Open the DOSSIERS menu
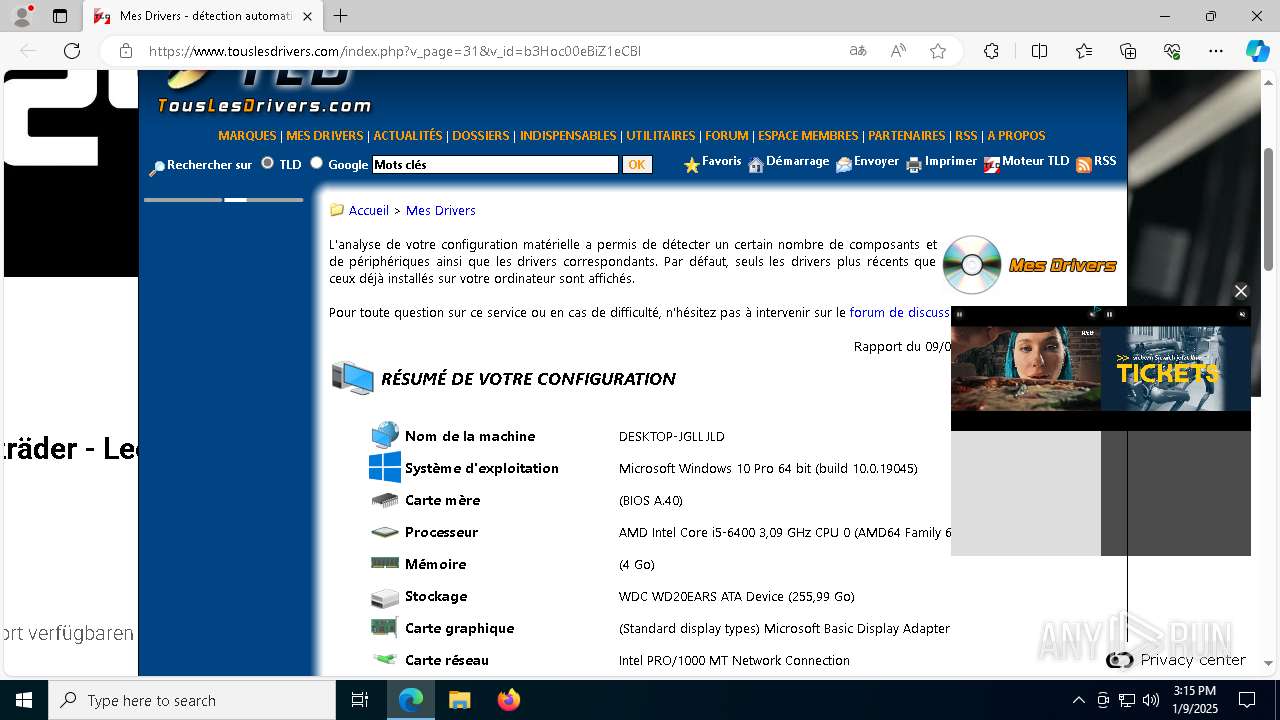 coord(481,136)
